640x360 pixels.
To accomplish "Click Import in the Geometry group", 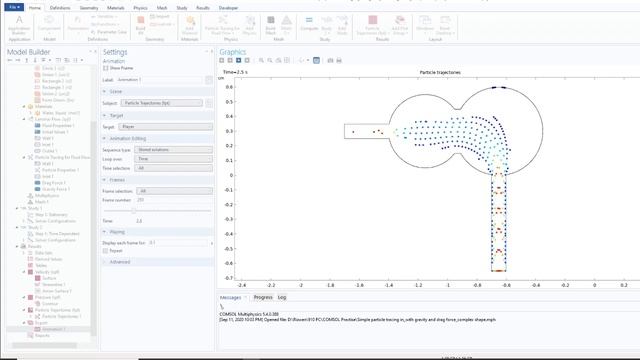I will click(x=160, y=17).
